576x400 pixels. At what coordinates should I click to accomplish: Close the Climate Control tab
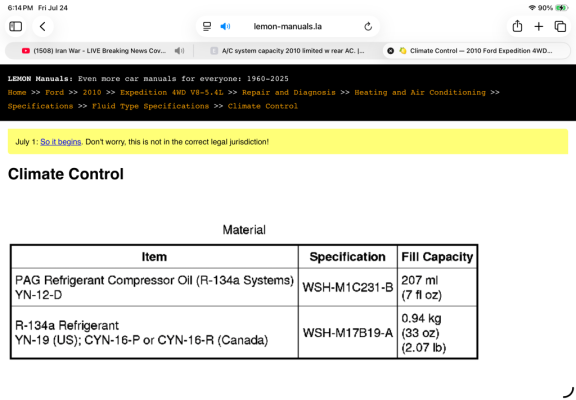click(x=391, y=51)
